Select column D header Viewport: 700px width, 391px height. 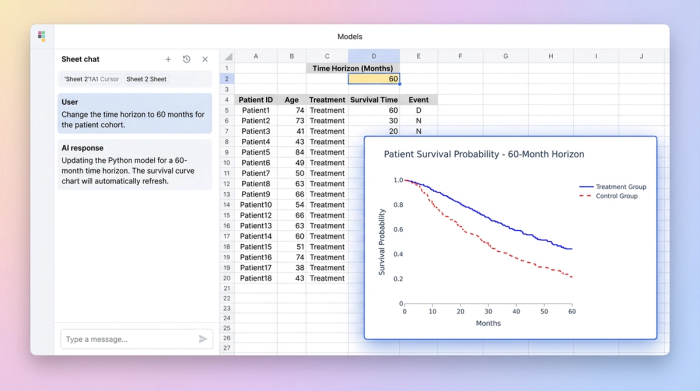tap(374, 56)
